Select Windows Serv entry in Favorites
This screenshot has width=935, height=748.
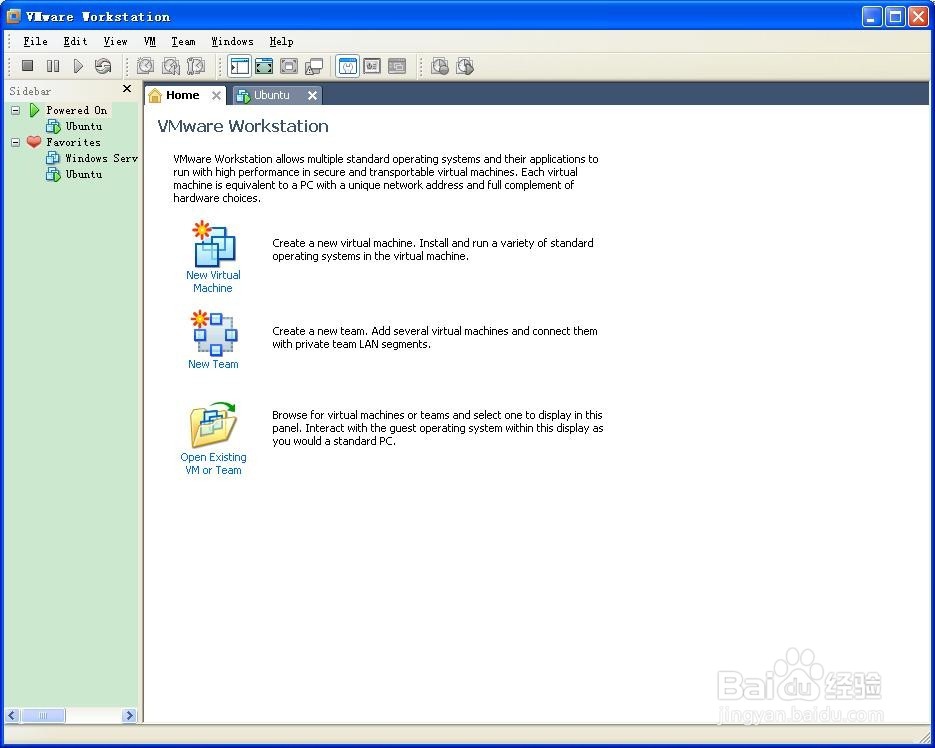coord(101,158)
